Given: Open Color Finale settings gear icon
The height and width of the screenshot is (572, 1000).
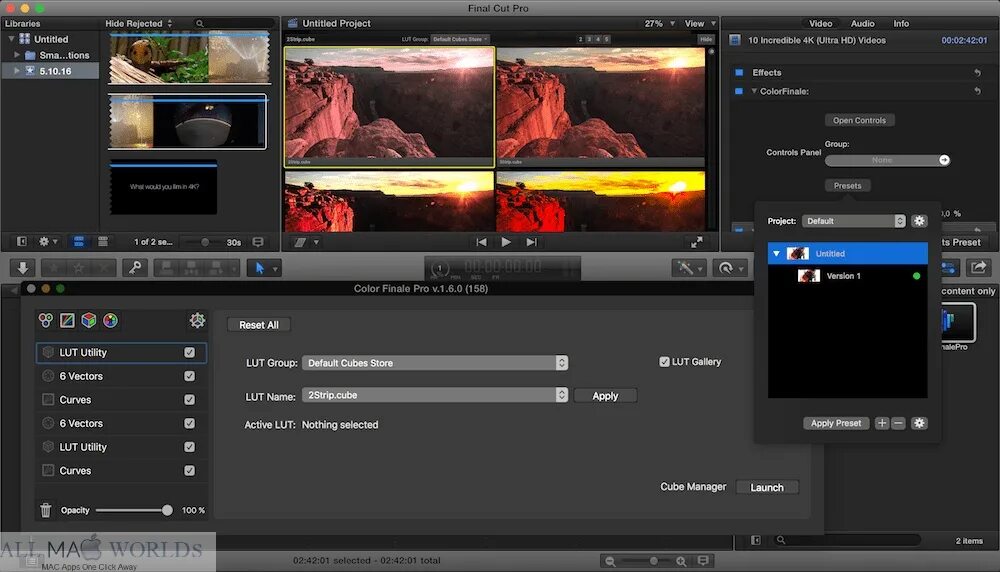Looking at the screenshot, I should 197,320.
